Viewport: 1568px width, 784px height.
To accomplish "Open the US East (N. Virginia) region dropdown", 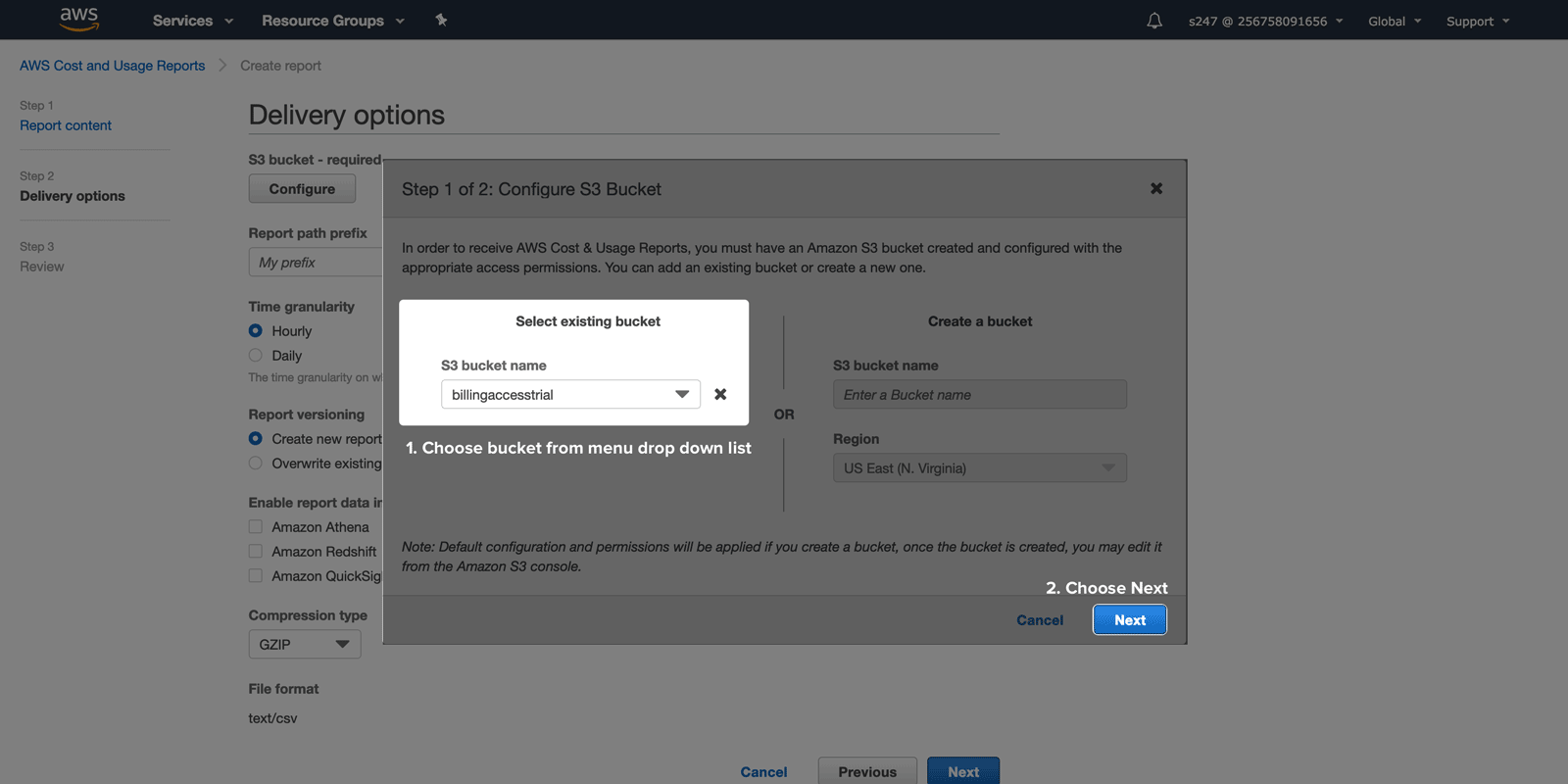I will [x=980, y=467].
